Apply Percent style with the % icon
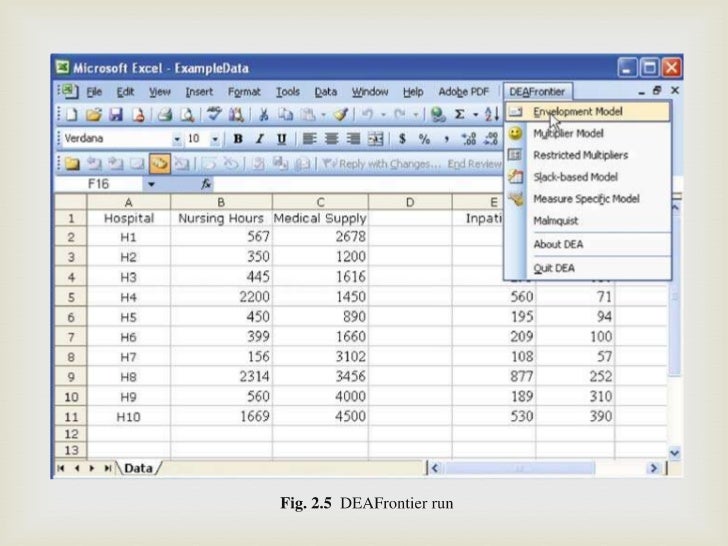The height and width of the screenshot is (546, 728). (x=424, y=139)
